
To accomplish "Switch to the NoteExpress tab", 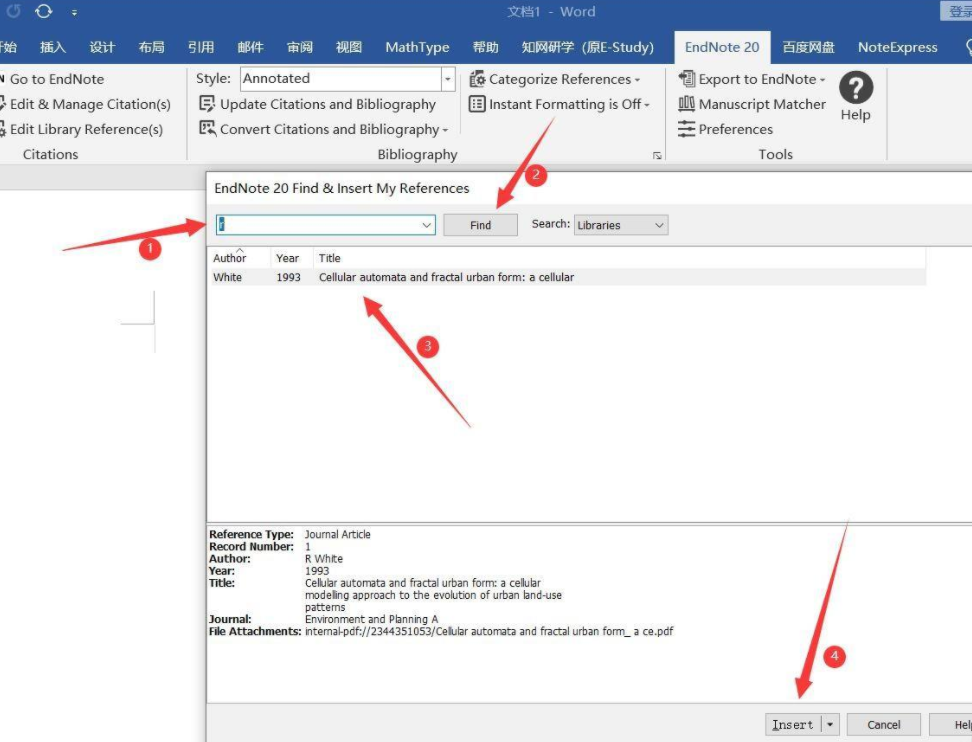I will tap(897, 47).
